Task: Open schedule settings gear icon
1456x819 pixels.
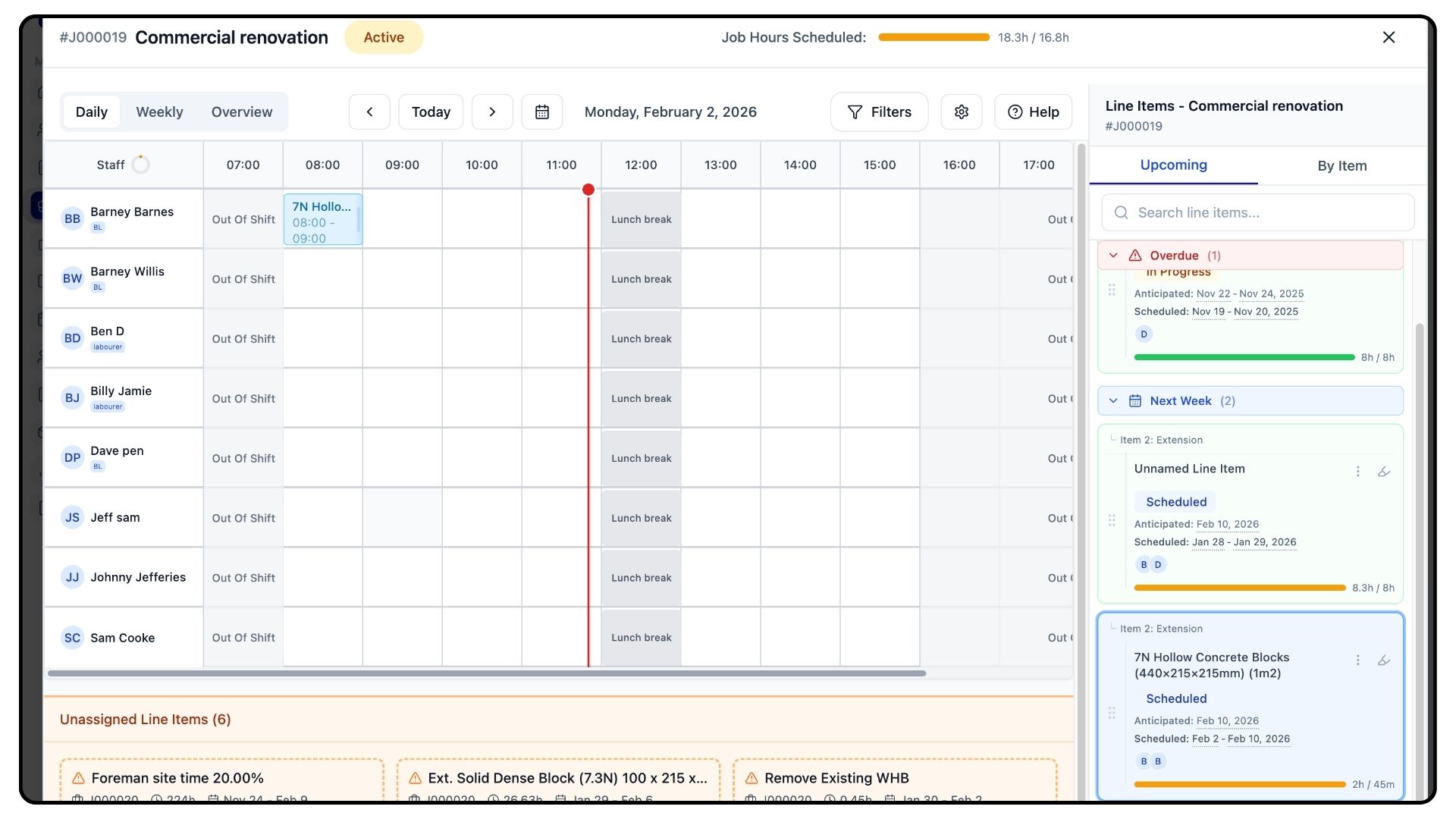Action: (x=961, y=112)
